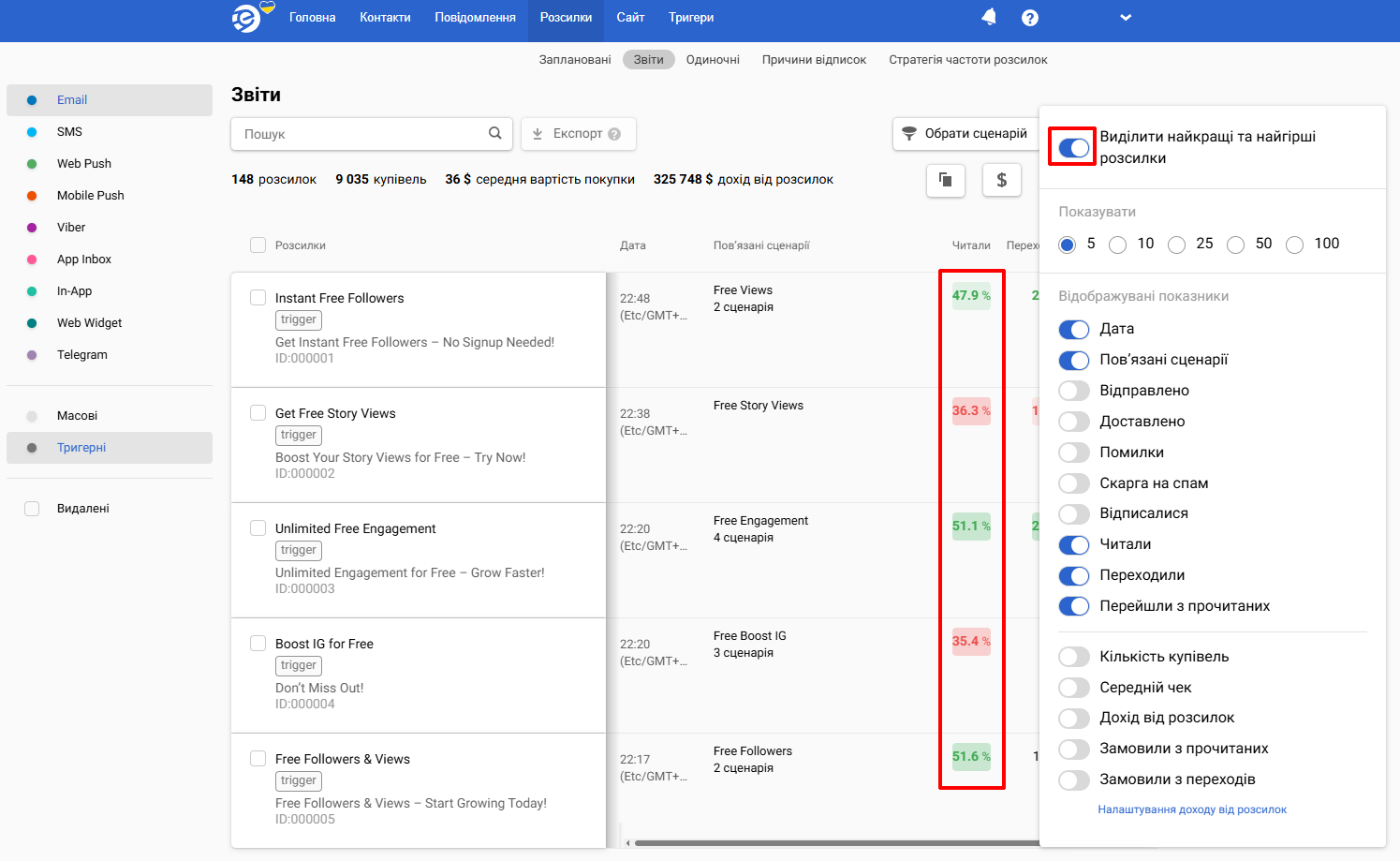
Task: Click the search magnifier icon
Action: coord(494,133)
